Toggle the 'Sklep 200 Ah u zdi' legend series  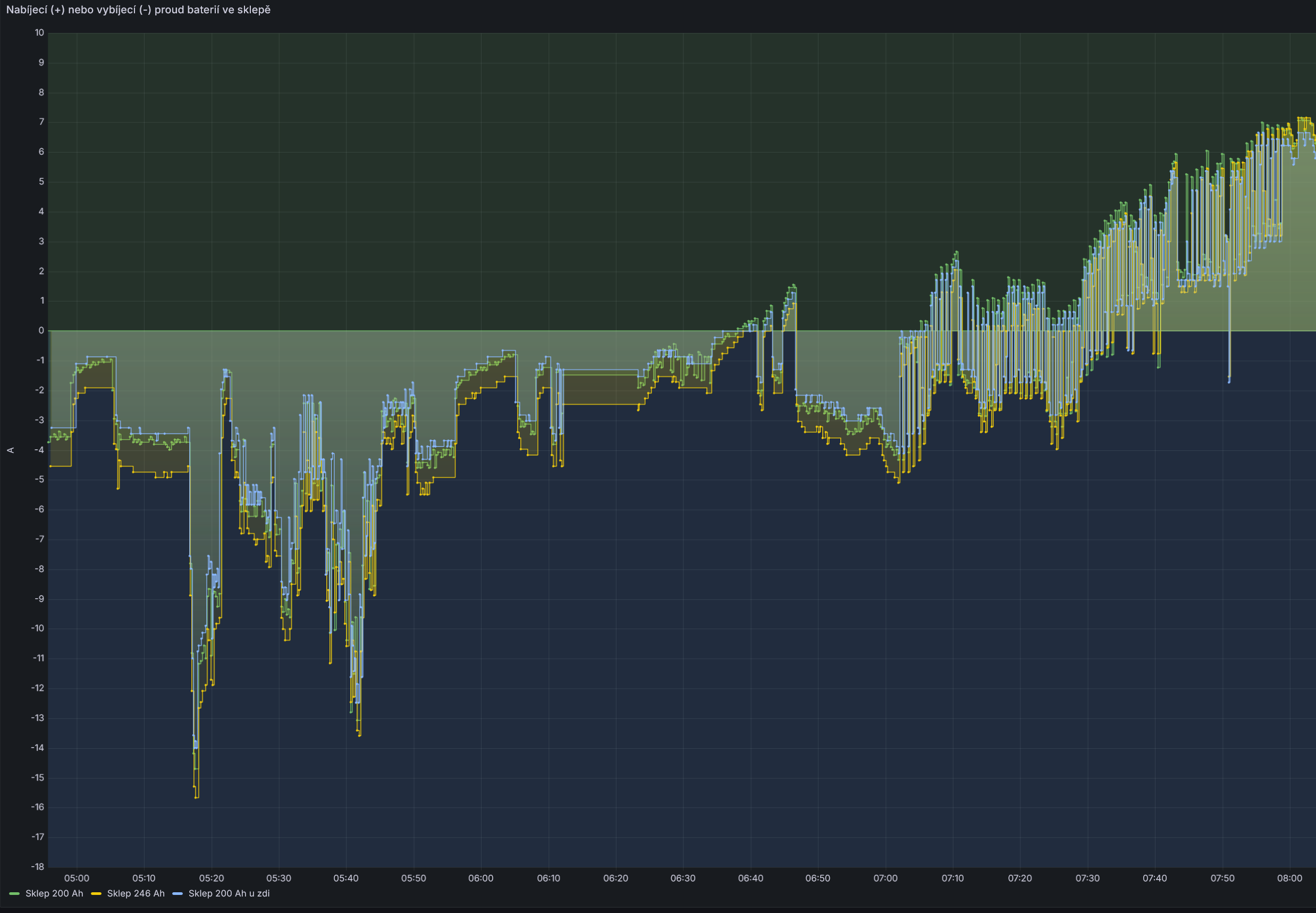[x=229, y=893]
